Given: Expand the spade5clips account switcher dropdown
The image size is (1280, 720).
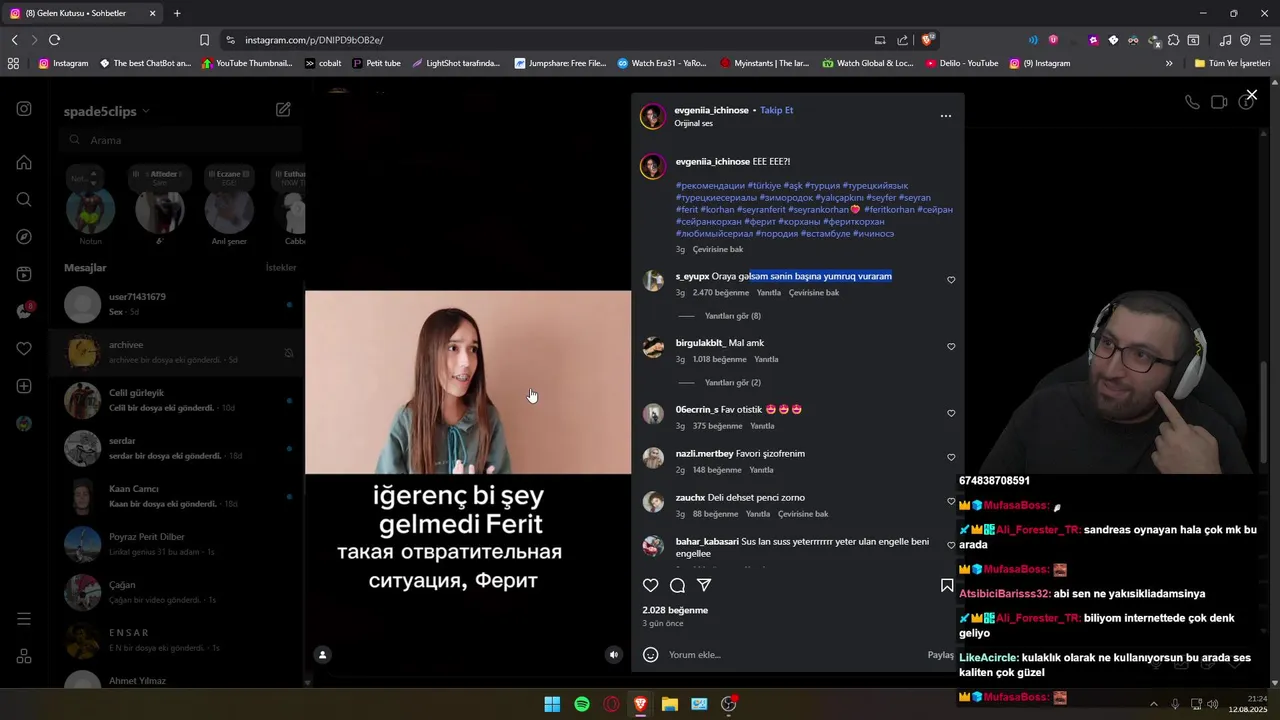Looking at the screenshot, I should click(x=107, y=111).
